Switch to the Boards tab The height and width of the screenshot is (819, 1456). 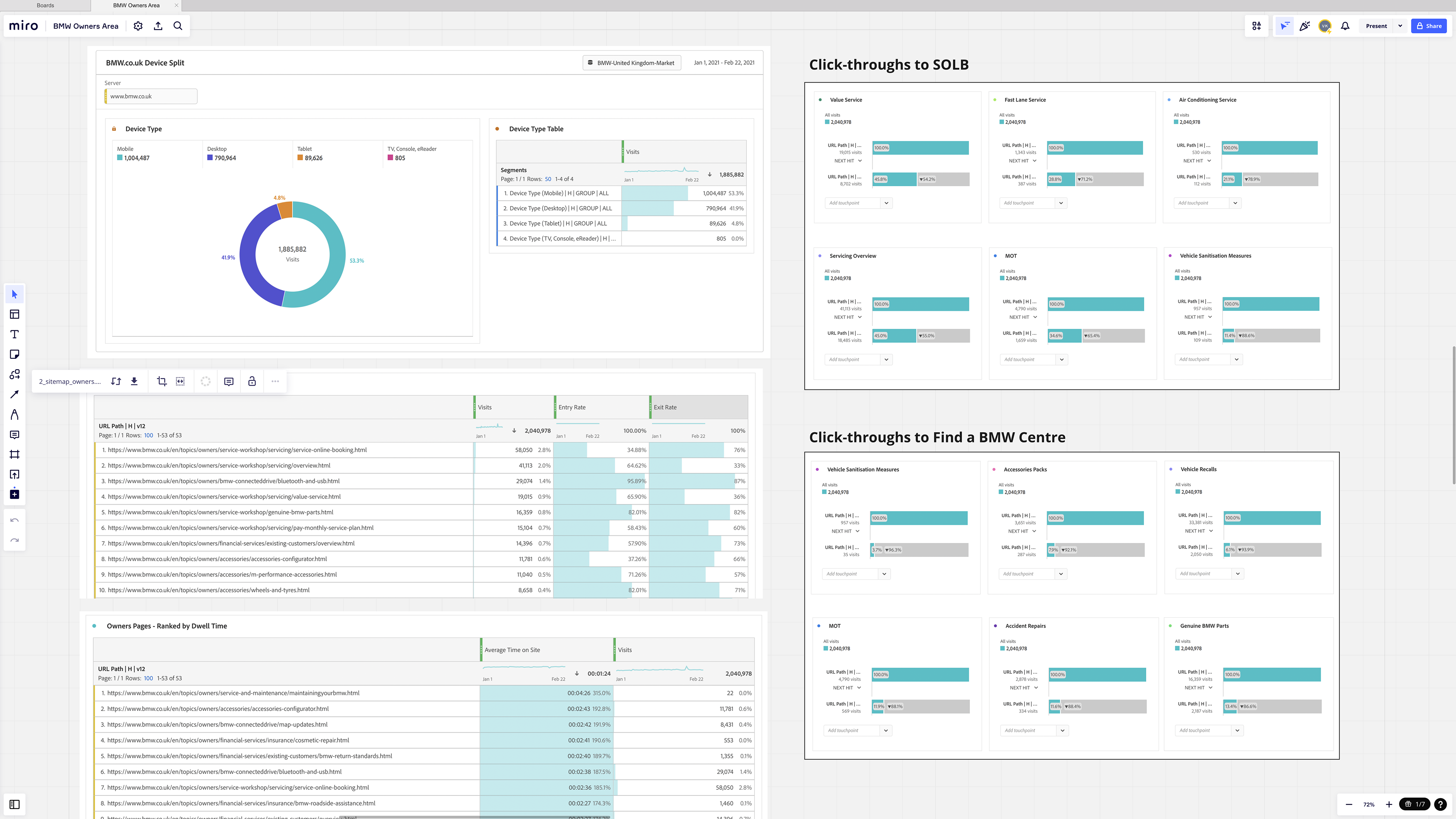coord(45,6)
